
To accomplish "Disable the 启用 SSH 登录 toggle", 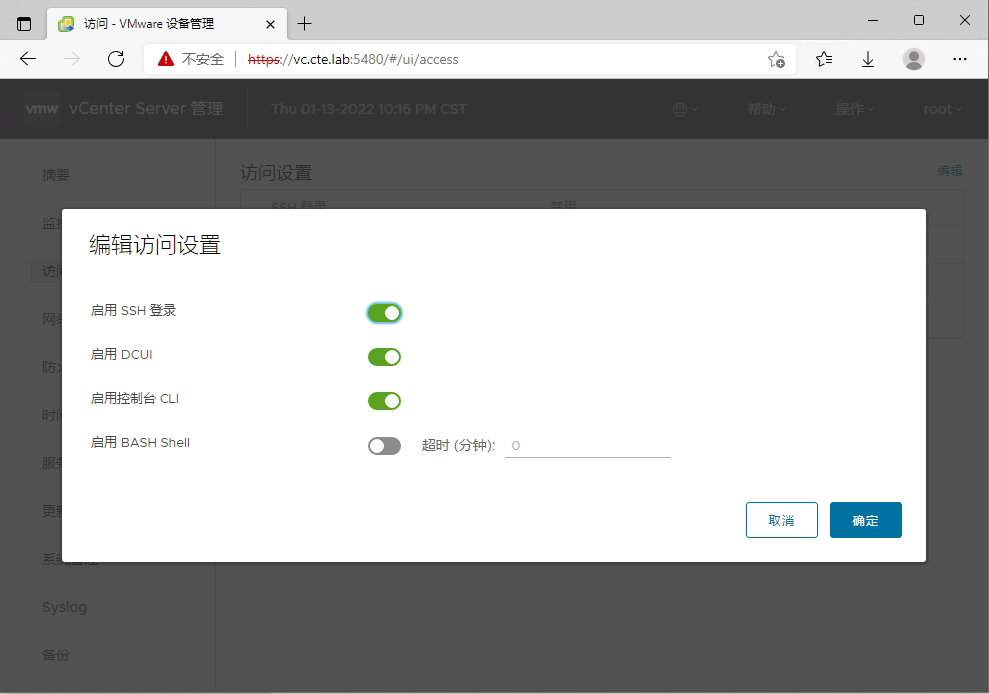I will [384, 312].
